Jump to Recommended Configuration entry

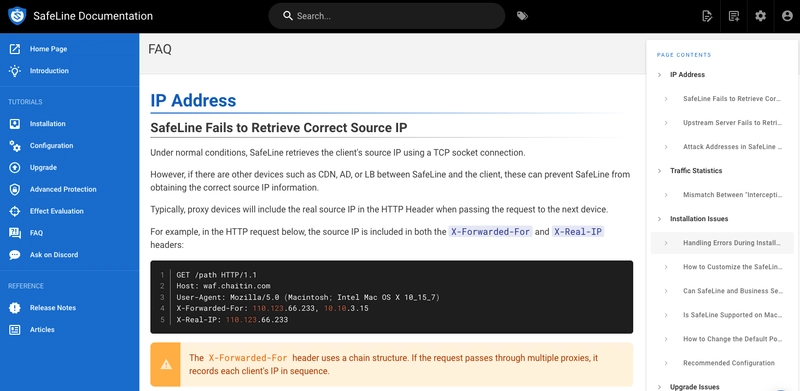(x=729, y=363)
